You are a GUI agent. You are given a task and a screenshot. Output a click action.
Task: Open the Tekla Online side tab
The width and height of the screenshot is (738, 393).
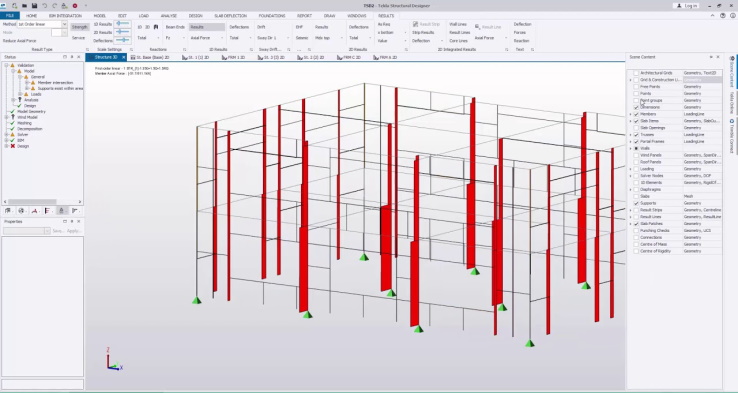click(x=732, y=103)
